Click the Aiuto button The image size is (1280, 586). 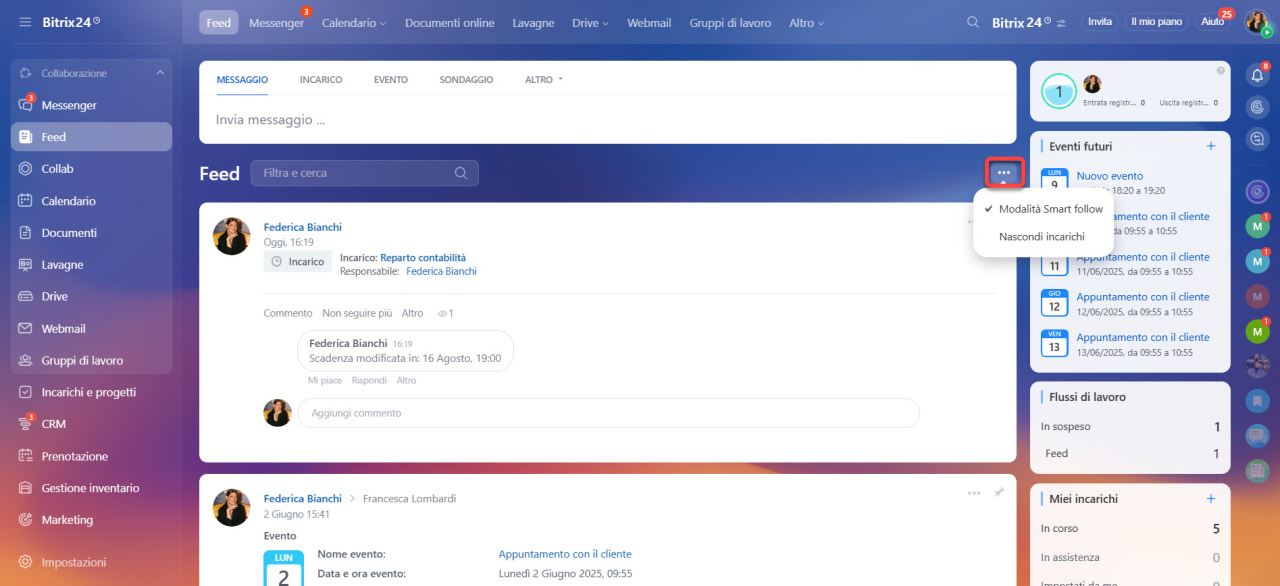tap(1212, 22)
